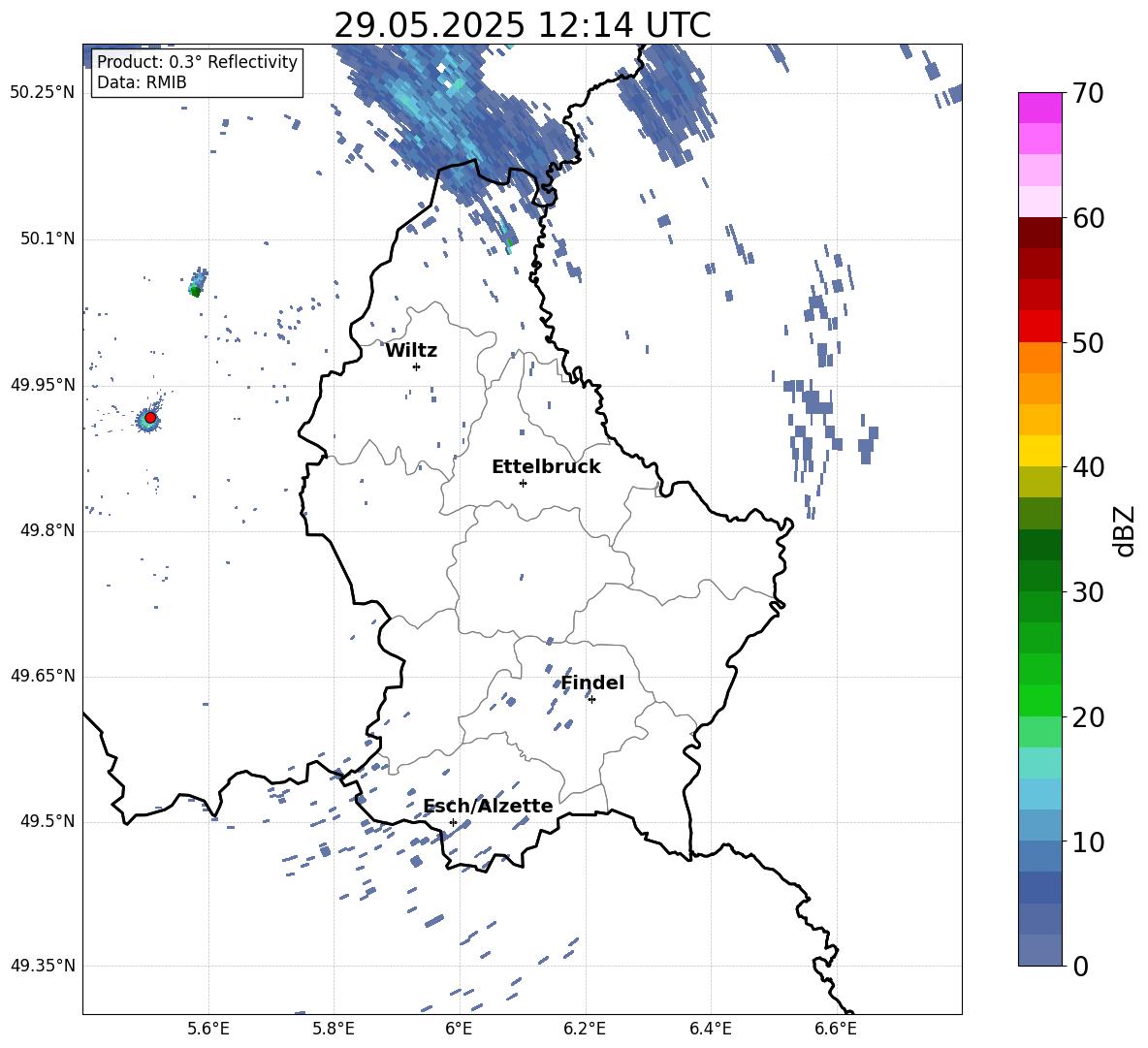The image size is (1148, 1048).
Task: Click the yellow colorbar segment above 40
Action: [1040, 451]
